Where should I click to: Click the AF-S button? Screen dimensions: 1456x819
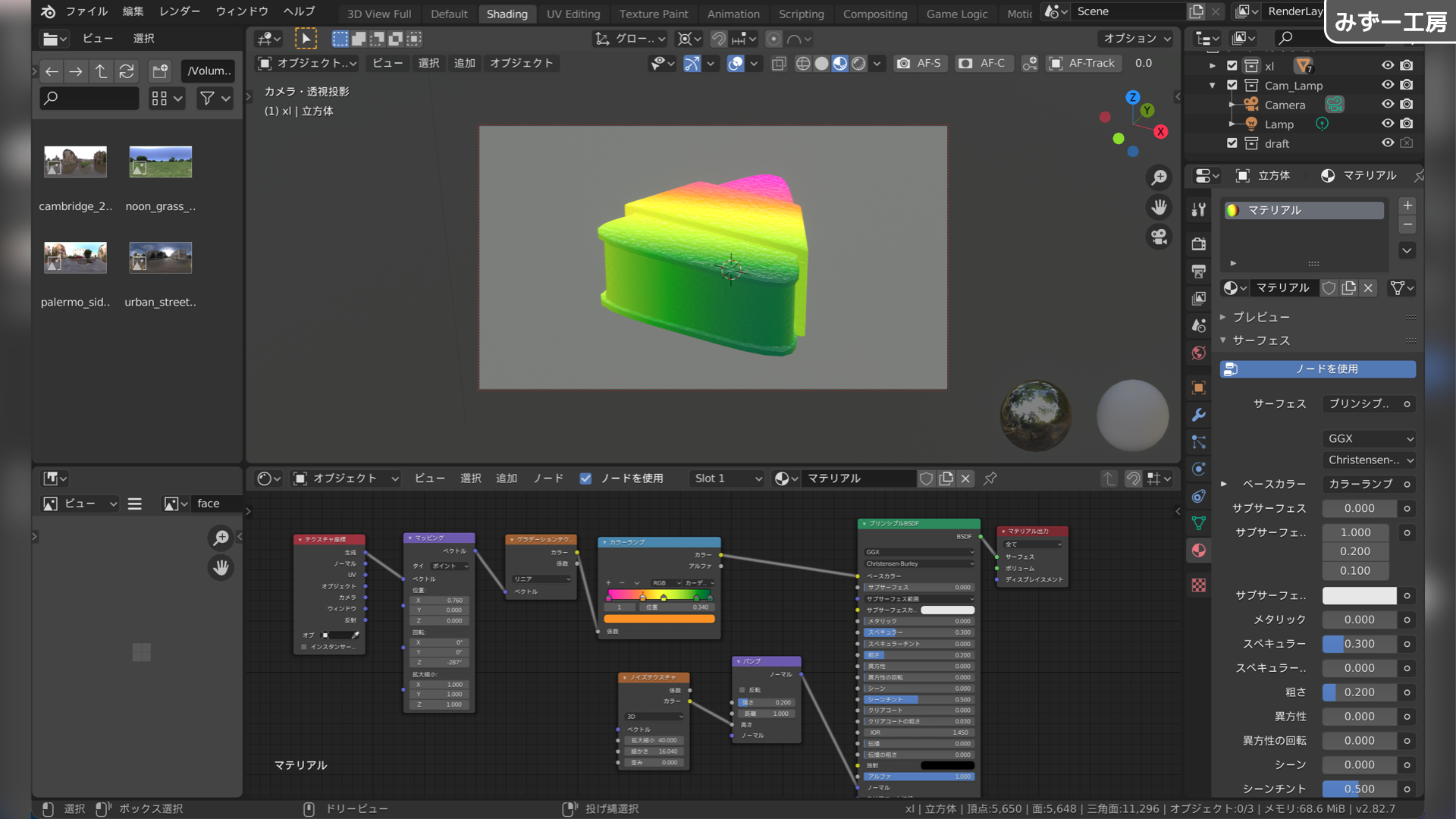(920, 64)
